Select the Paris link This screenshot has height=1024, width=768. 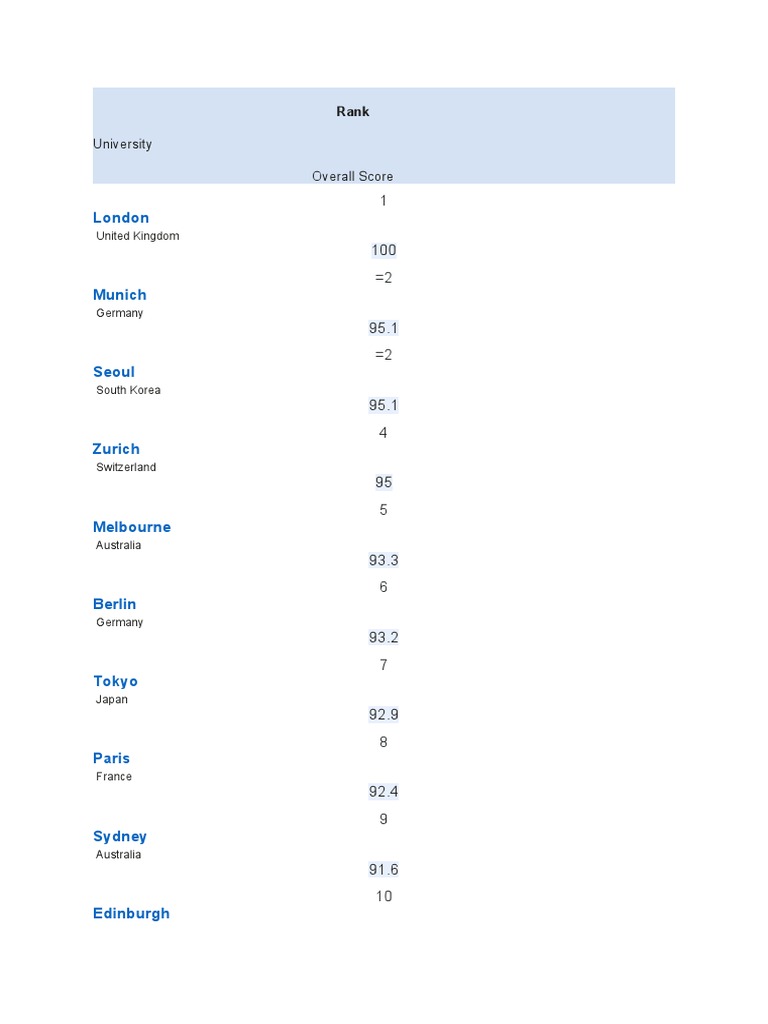pos(112,758)
